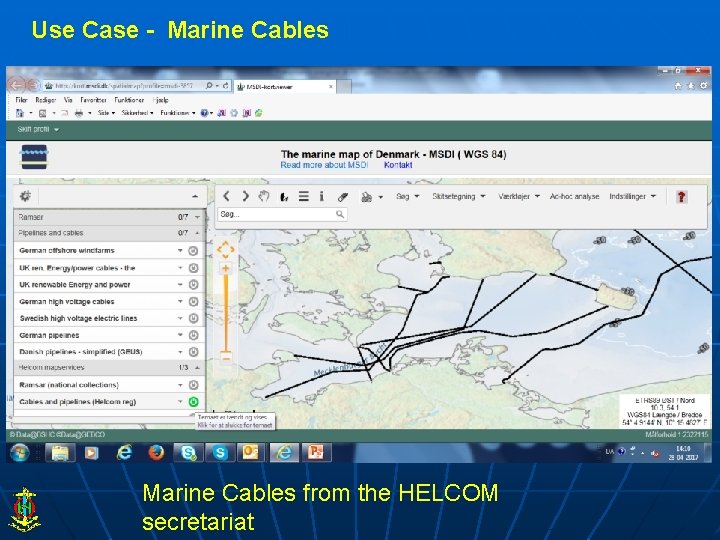Open the browser home icon
720x540 pixels.
pyautogui.click(x=678, y=86)
